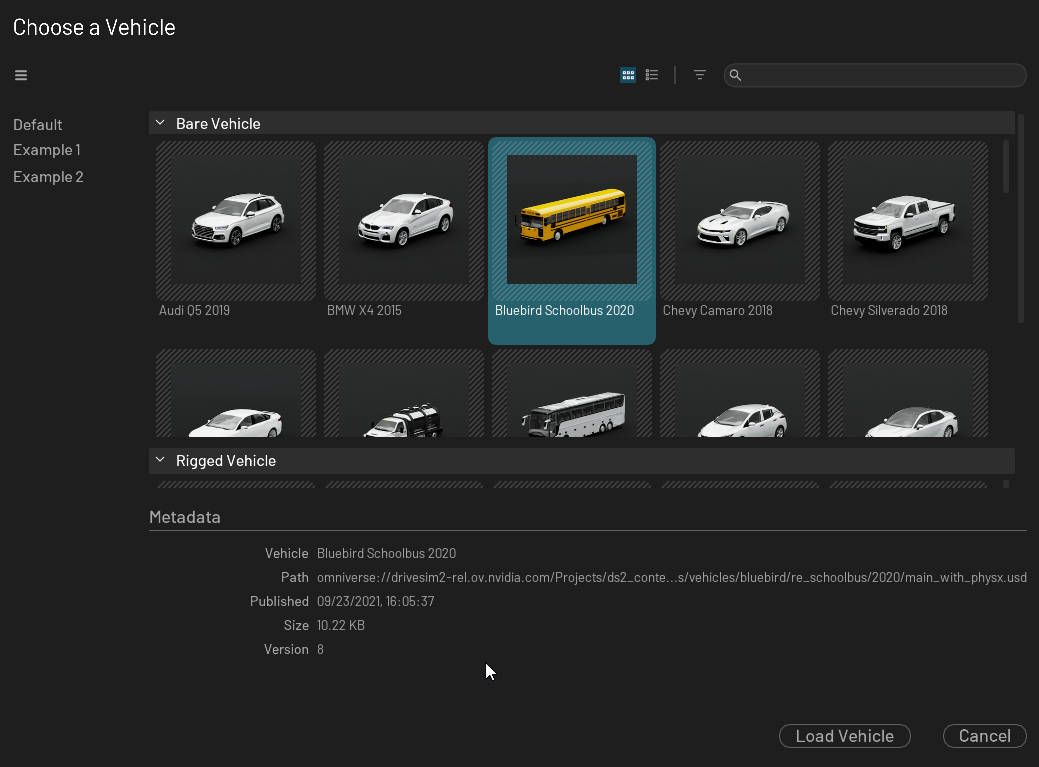1039x767 pixels.
Task: Cancel the vehicle selection dialog
Action: coord(983,735)
